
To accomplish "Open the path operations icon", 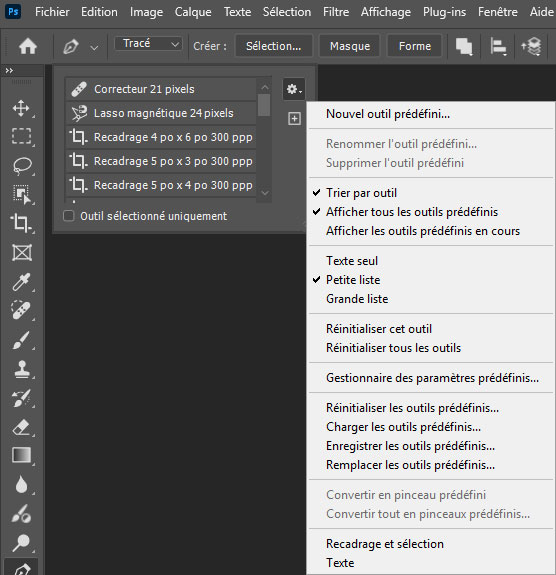I will (464, 47).
